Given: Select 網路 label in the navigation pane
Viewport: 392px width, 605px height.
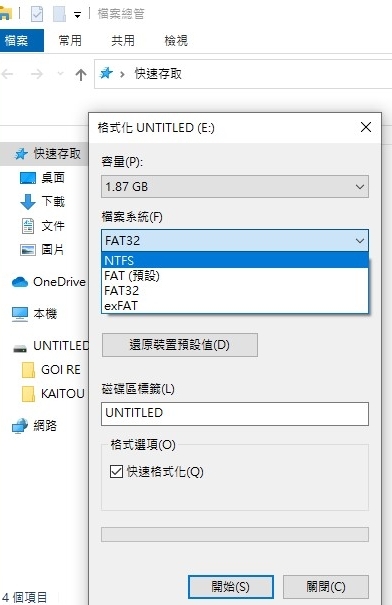Looking at the screenshot, I should point(45,426).
